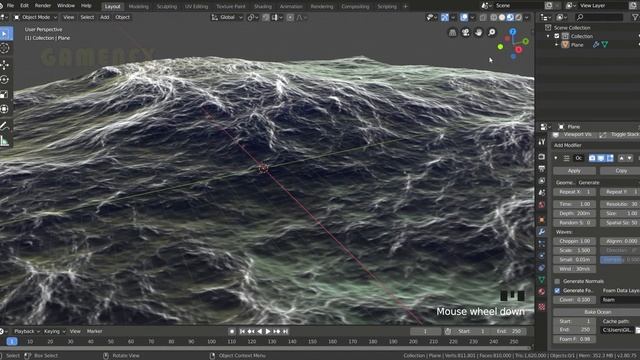This screenshot has width=640, height=360.
Task: Click the Bake Ocean button
Action: 597,312
